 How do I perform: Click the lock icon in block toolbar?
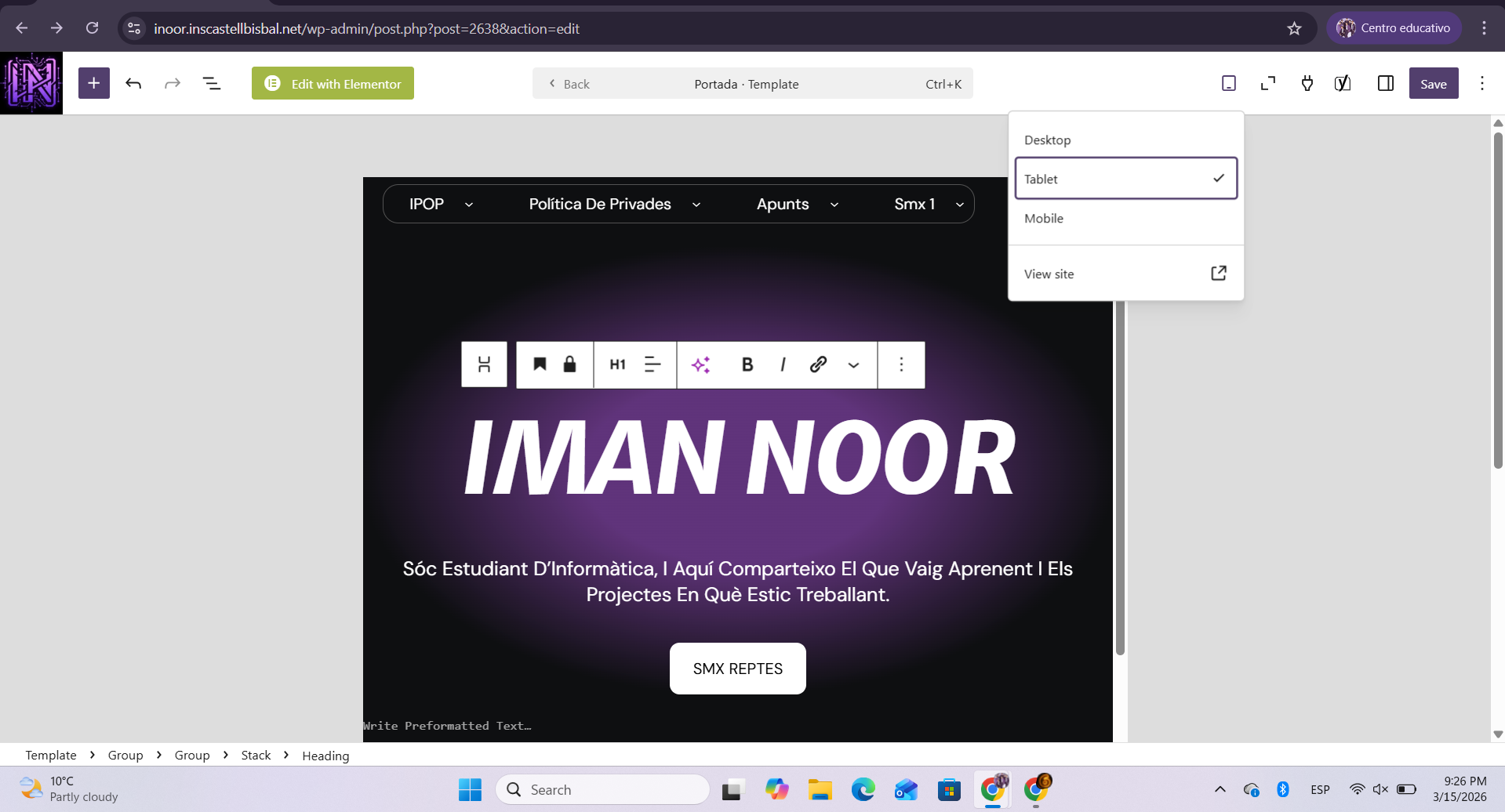coord(570,364)
